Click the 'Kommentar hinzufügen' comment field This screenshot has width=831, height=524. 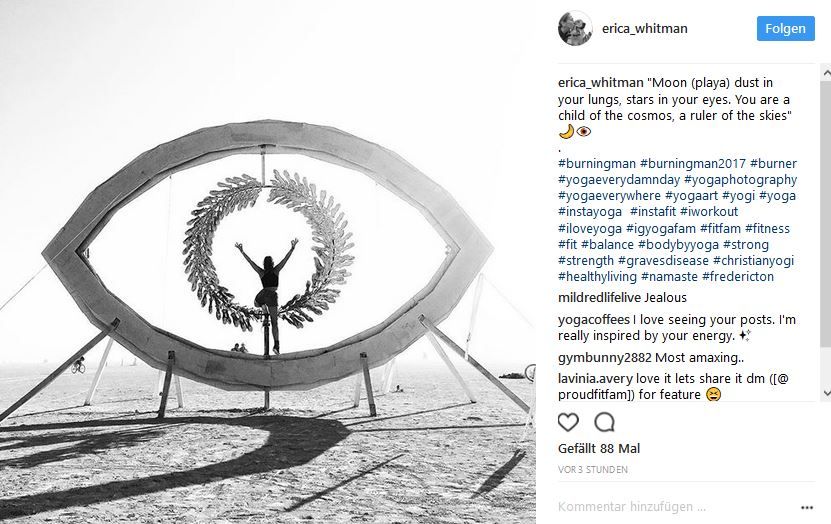coord(673,507)
